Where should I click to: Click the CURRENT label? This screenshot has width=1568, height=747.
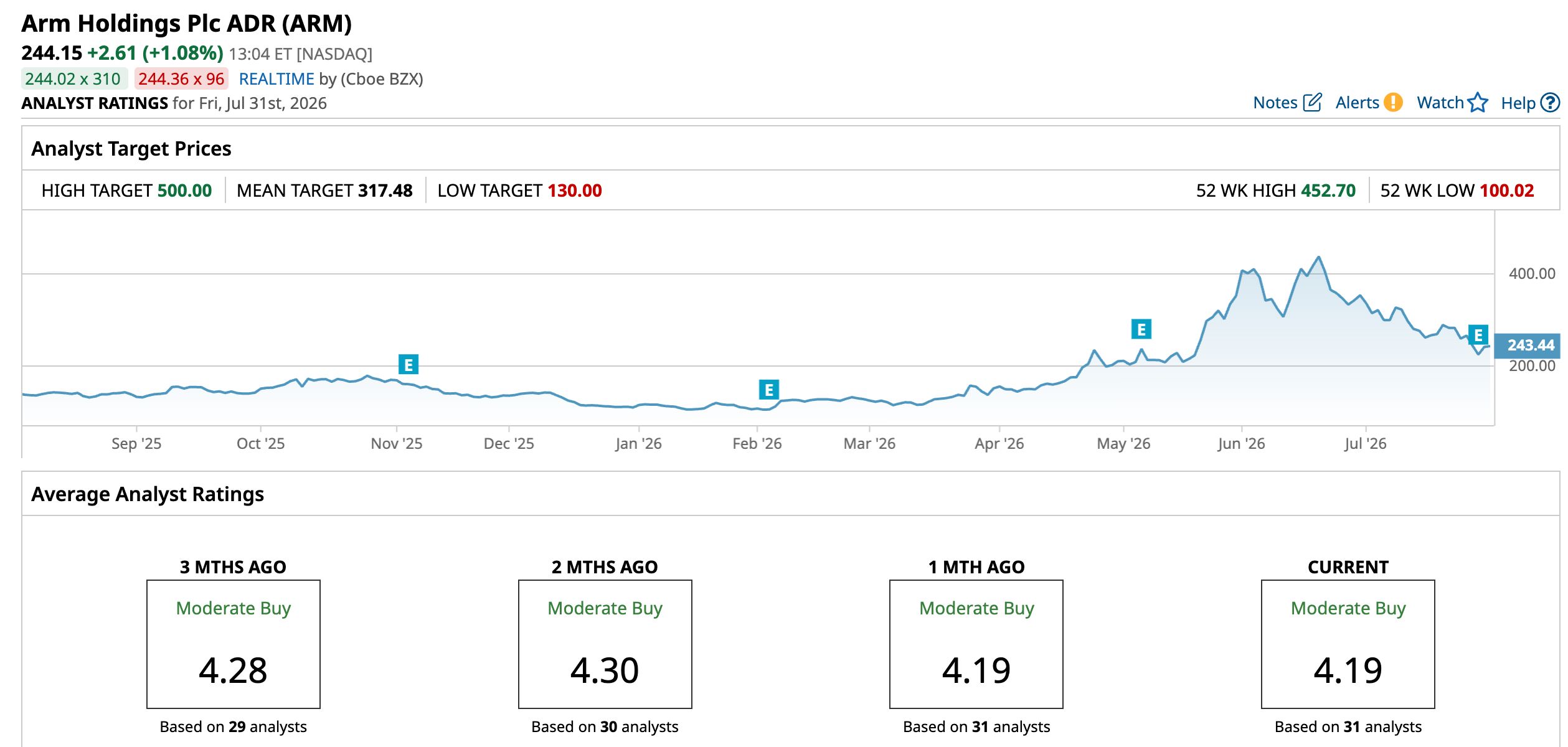tap(1348, 567)
